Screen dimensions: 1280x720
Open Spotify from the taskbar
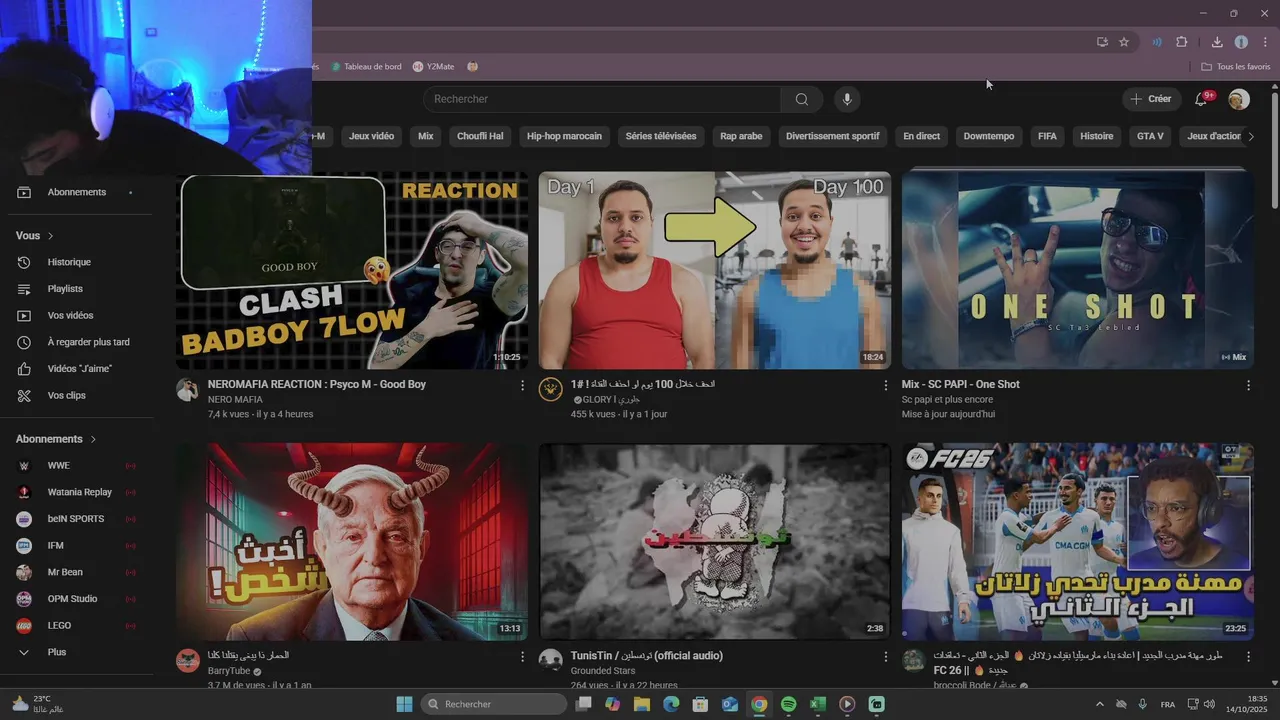(788, 704)
